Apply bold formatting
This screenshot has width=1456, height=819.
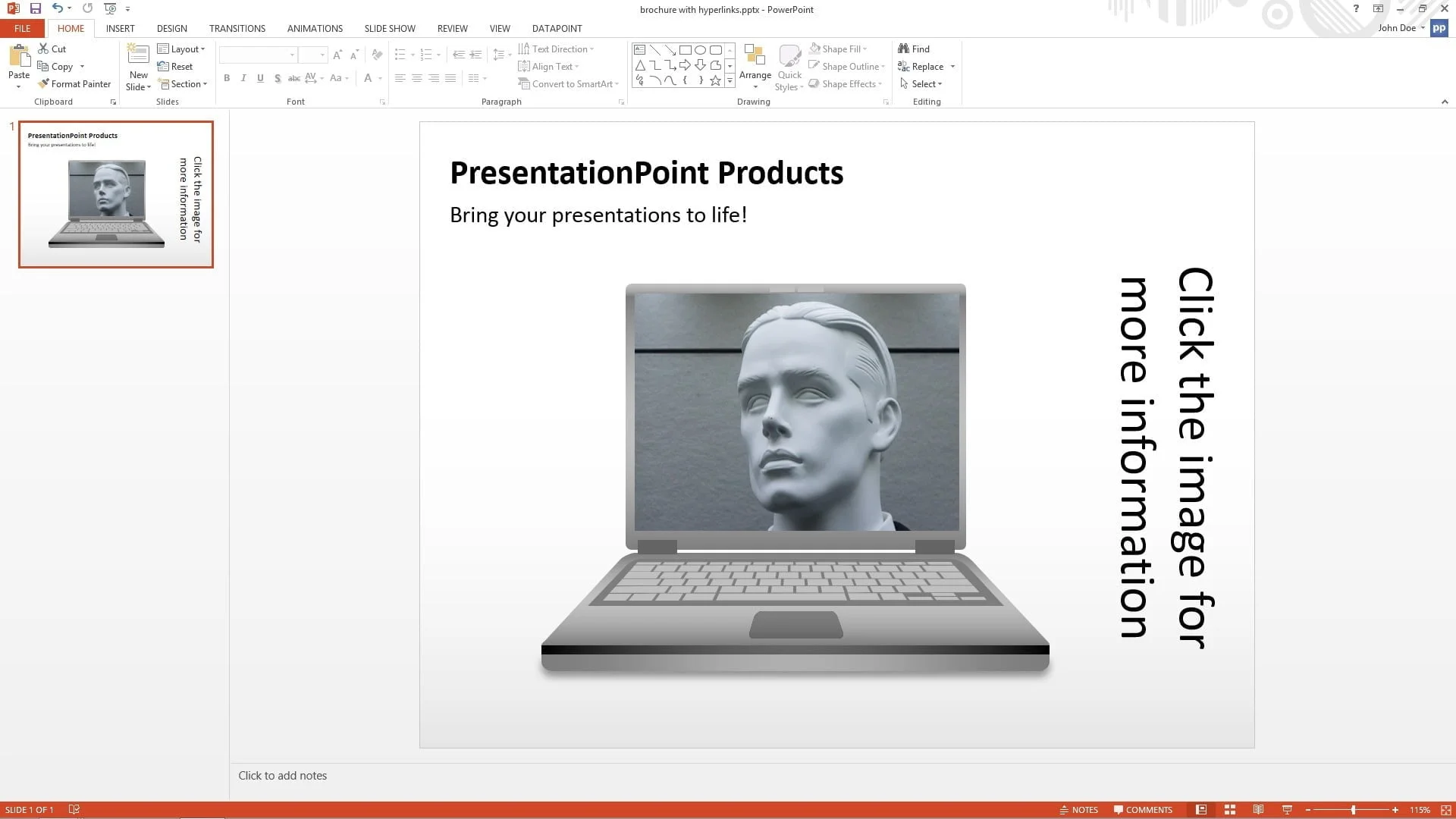coord(226,77)
